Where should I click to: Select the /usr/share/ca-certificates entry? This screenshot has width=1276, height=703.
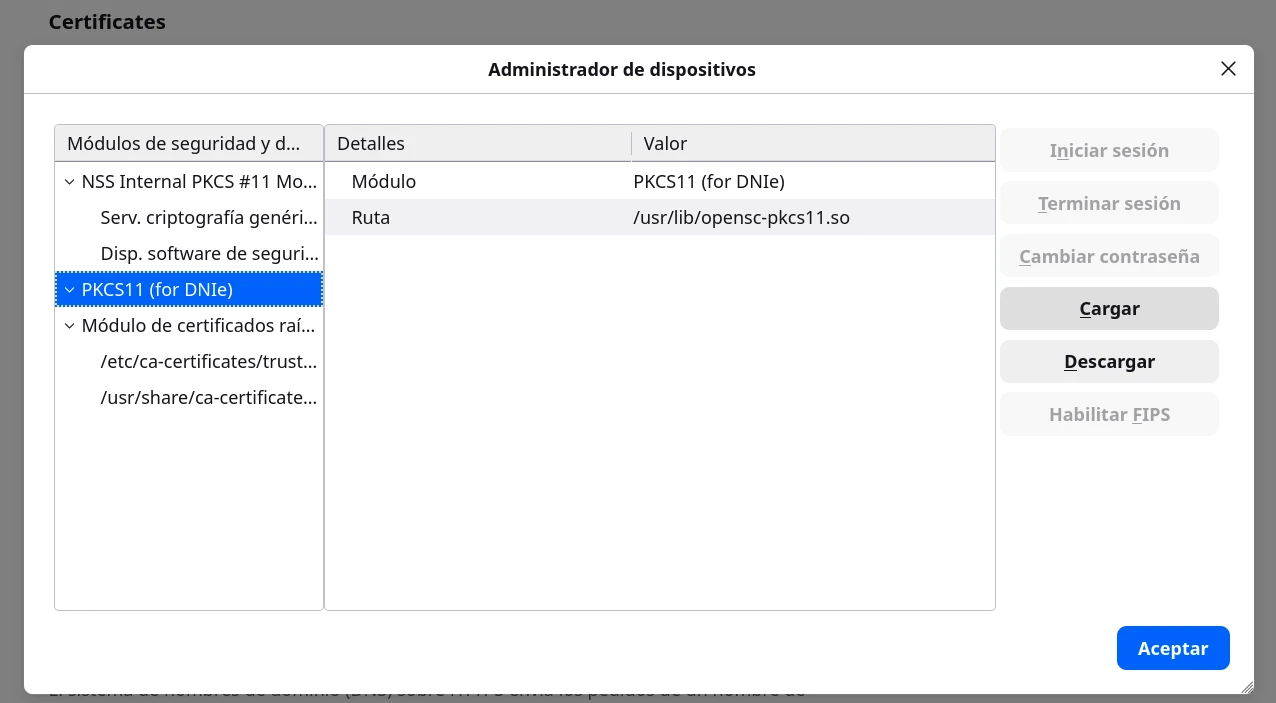[200, 397]
